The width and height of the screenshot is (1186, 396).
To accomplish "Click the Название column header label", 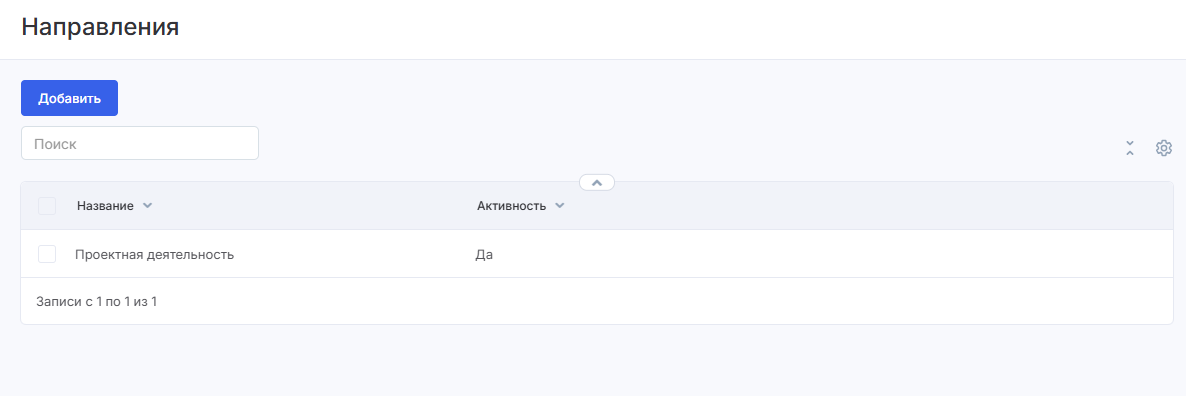I will [x=105, y=206].
